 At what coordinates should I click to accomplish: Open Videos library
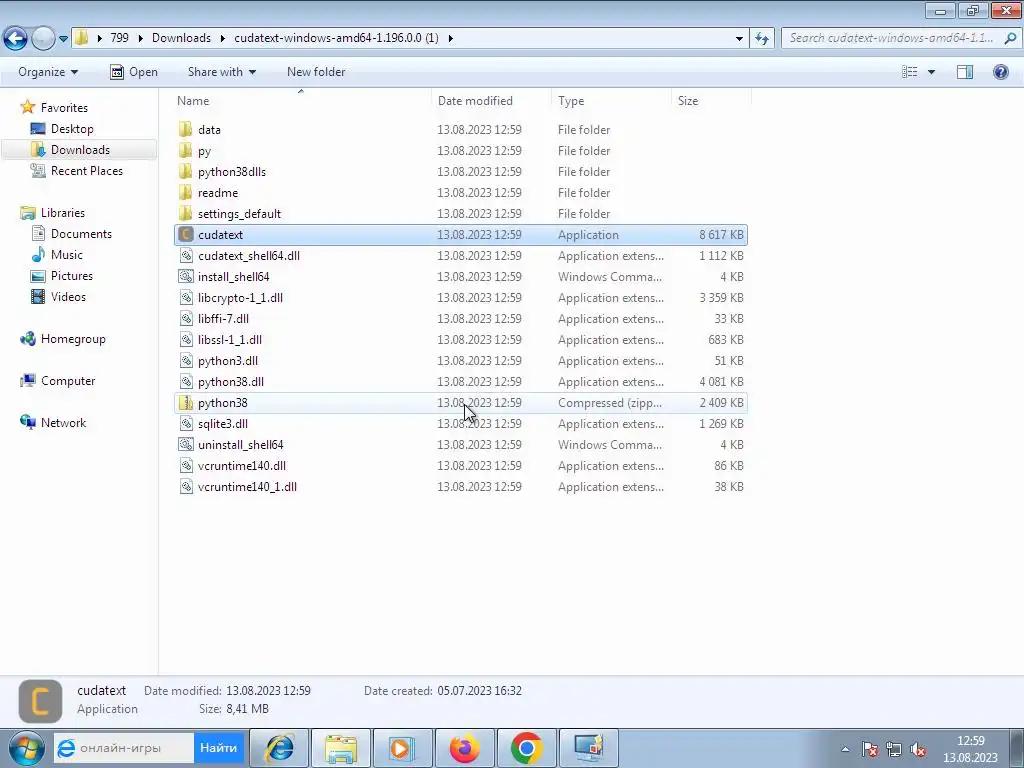pos(68,296)
